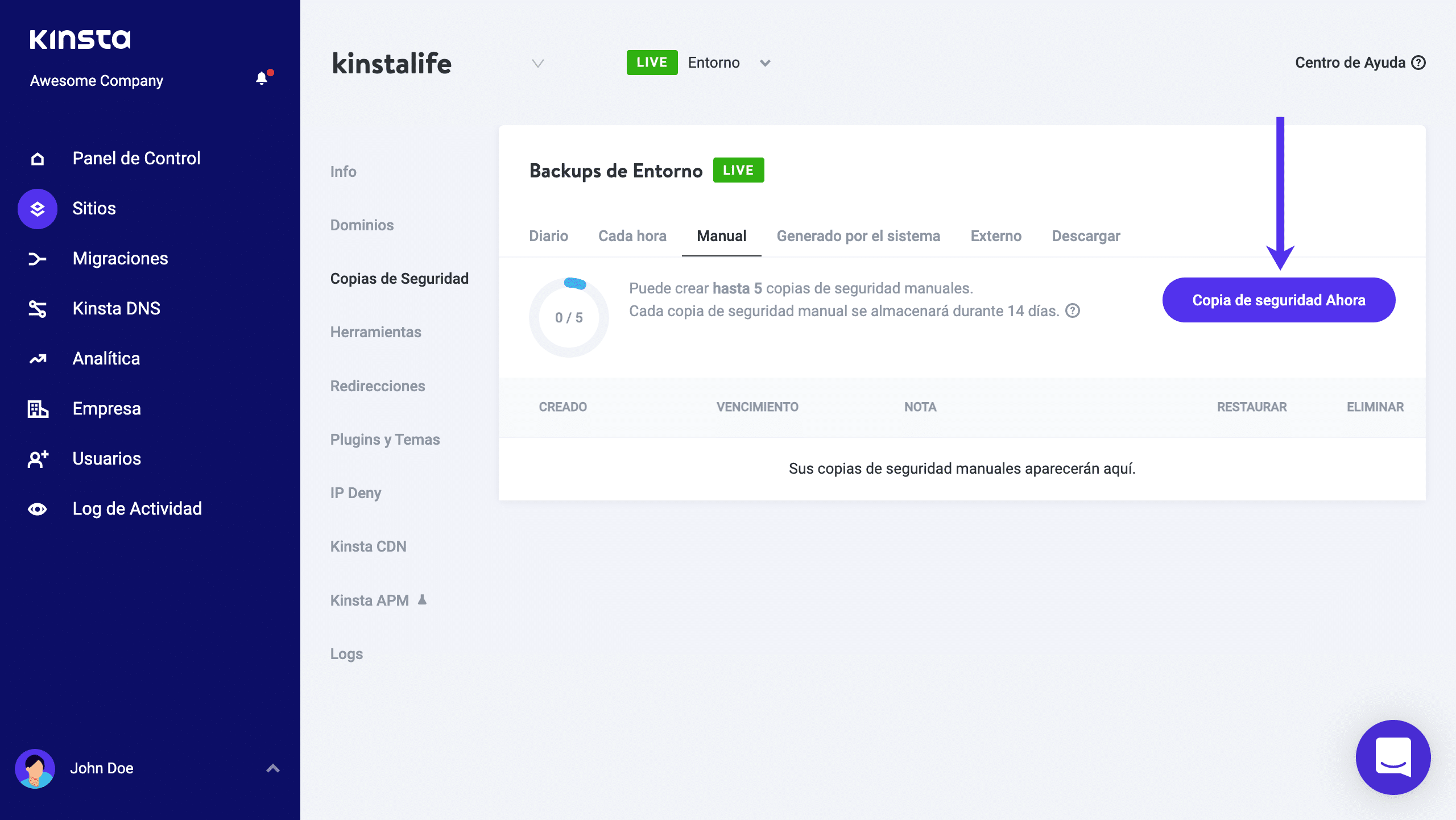Click the Kinsta DNS icon
This screenshot has height=820, width=1456.
[38, 309]
